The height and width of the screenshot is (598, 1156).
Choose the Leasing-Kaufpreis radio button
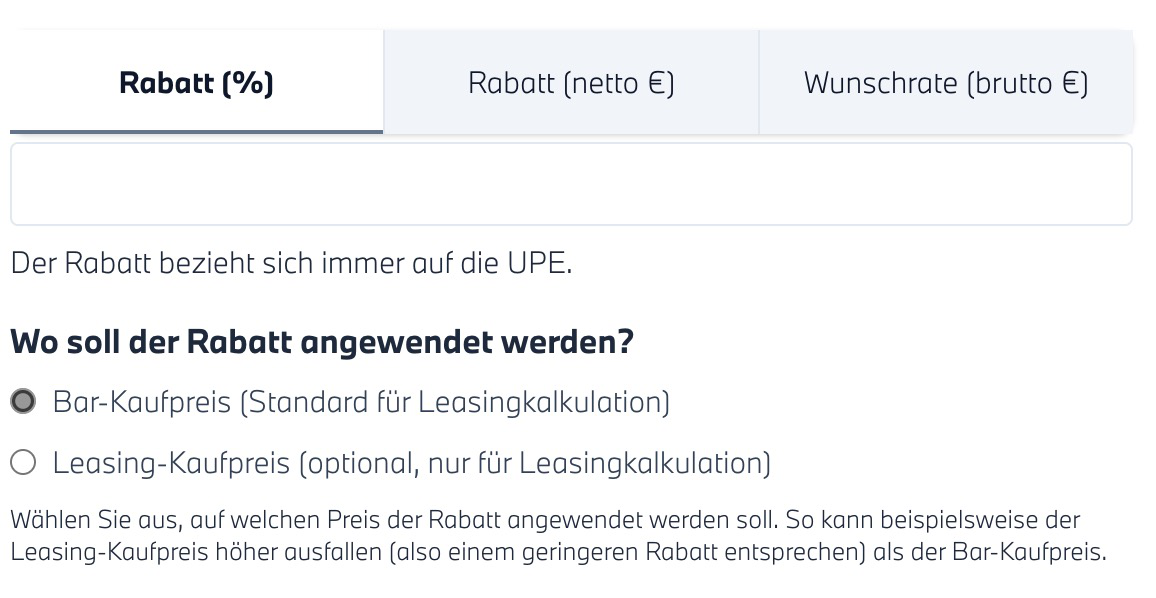click(x=23, y=463)
